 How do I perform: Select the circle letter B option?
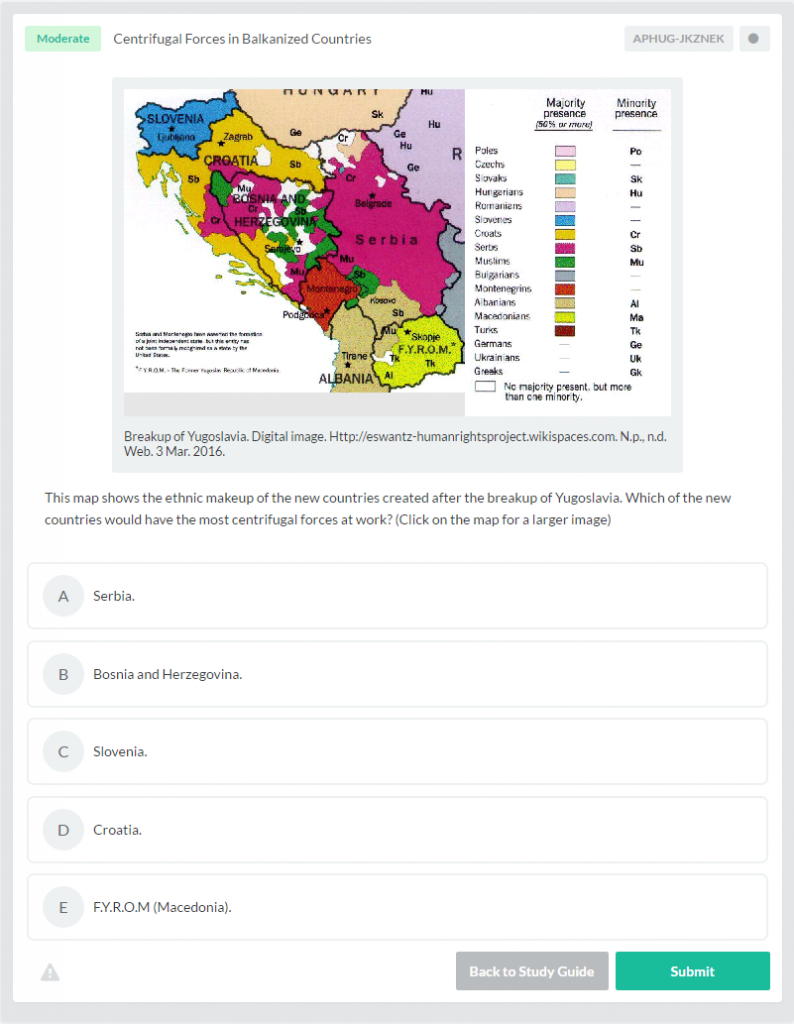pyautogui.click(x=63, y=674)
